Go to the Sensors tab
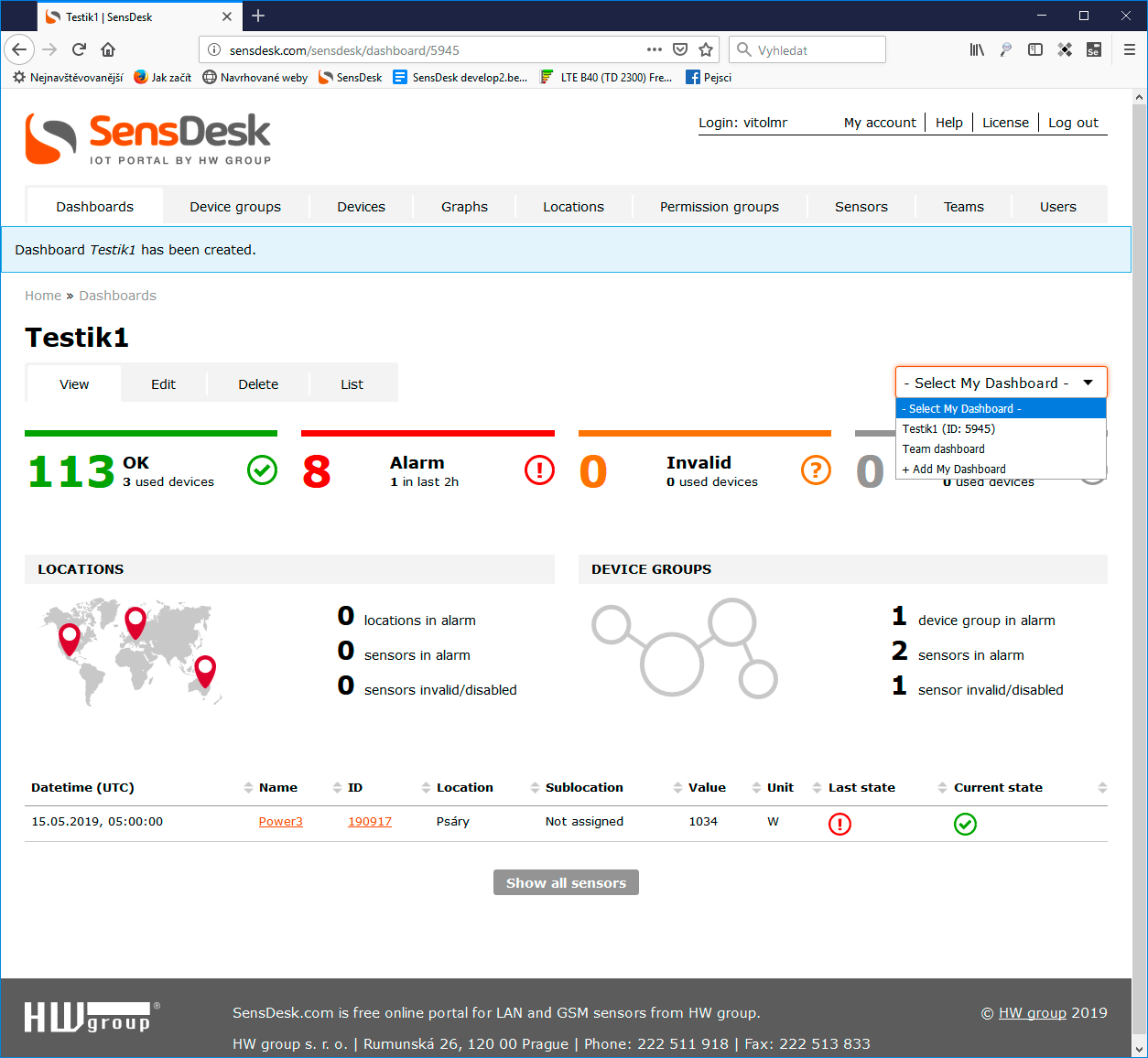The image size is (1148, 1058). pyautogui.click(x=861, y=207)
